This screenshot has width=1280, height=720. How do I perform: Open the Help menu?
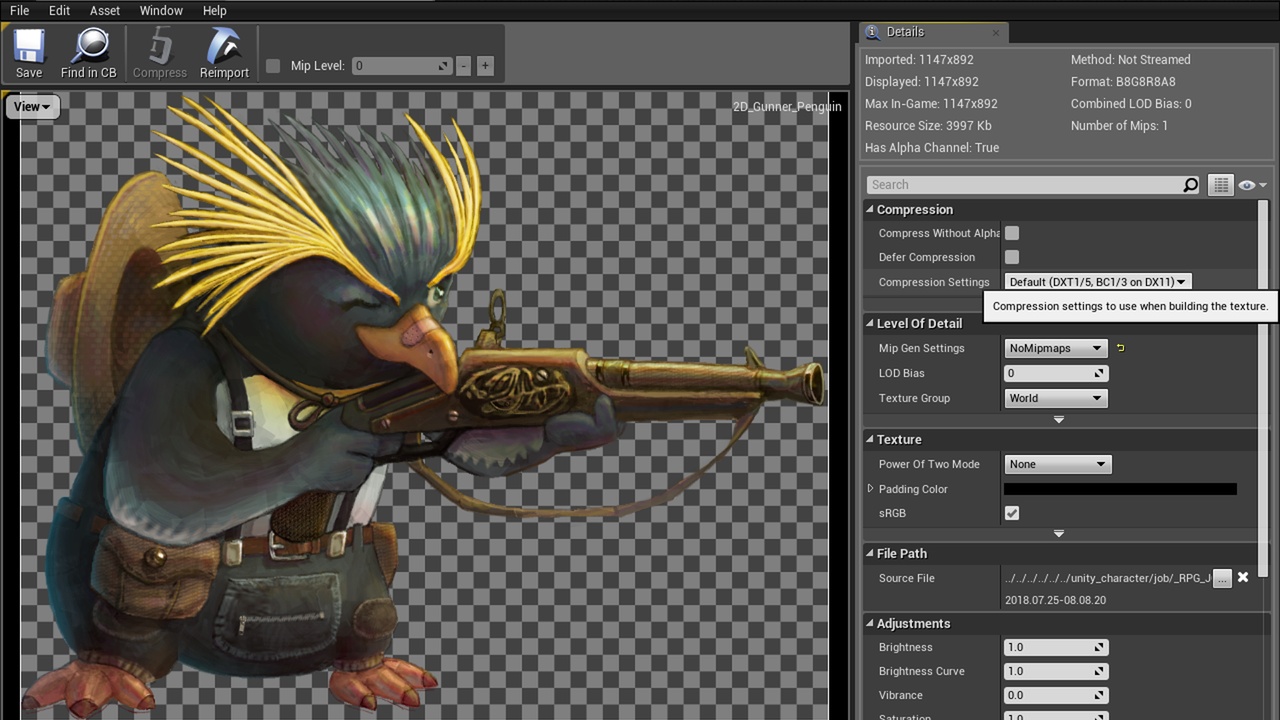[215, 10]
